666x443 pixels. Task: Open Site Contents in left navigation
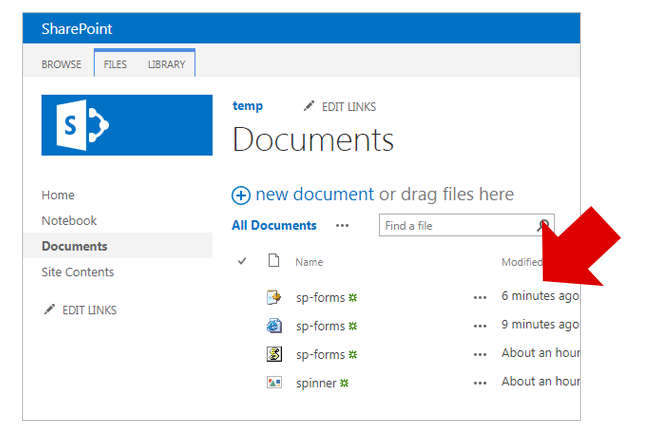point(78,272)
